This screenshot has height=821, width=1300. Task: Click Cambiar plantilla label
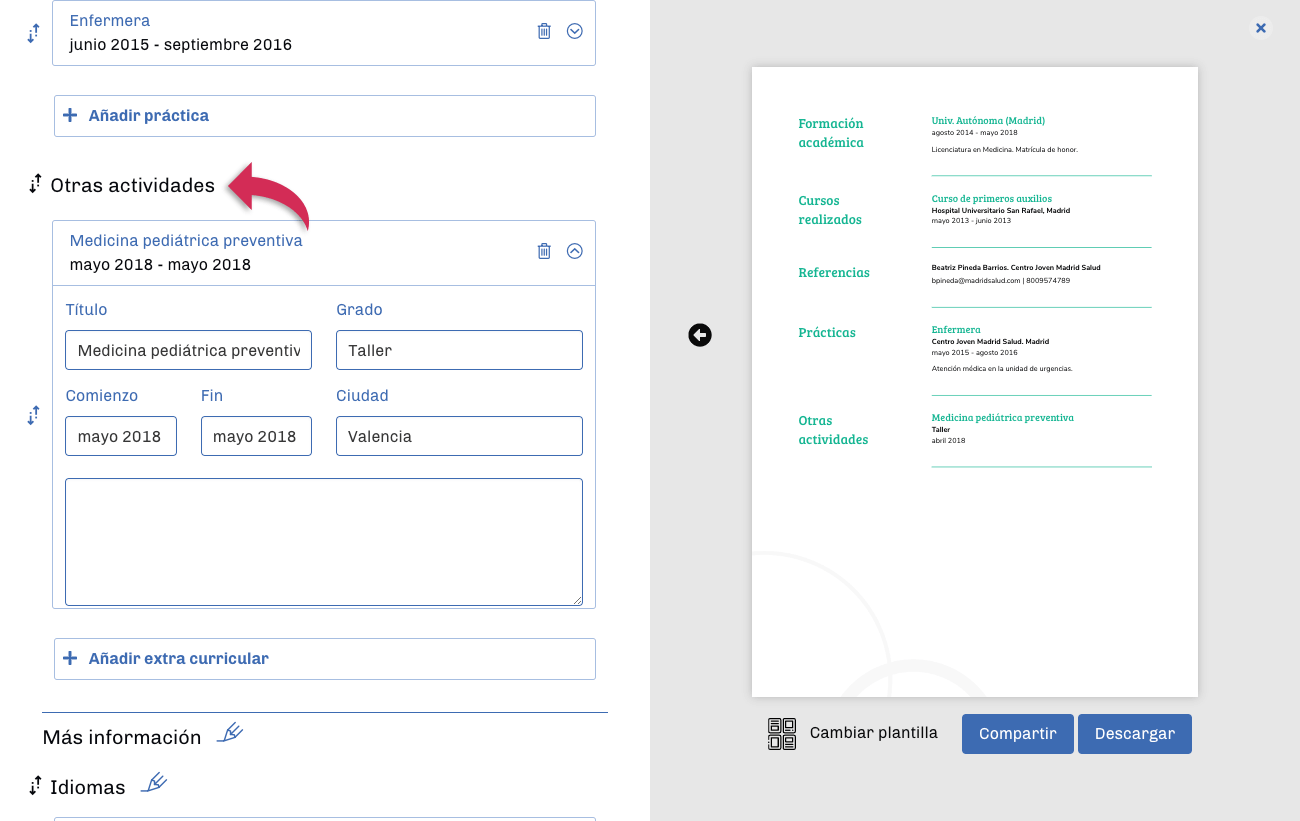pyautogui.click(x=874, y=733)
